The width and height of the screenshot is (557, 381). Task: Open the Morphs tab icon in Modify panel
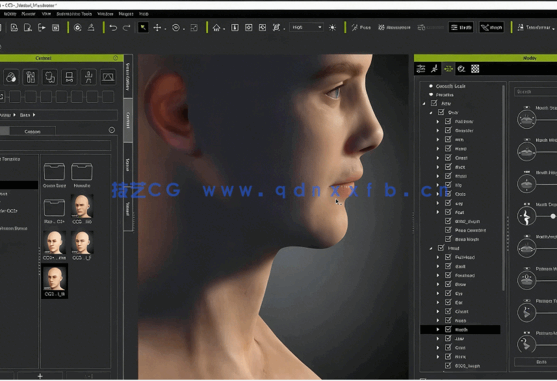[x=448, y=69]
